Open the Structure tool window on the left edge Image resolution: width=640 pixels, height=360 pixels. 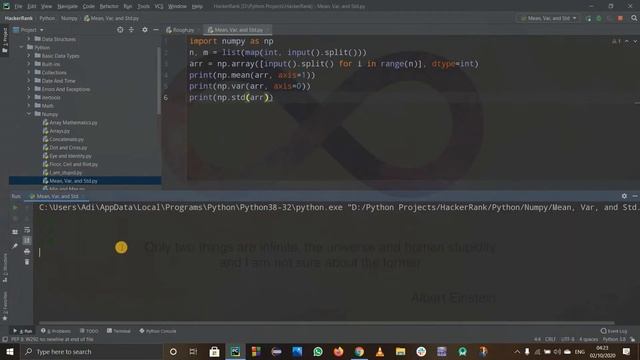5,267
